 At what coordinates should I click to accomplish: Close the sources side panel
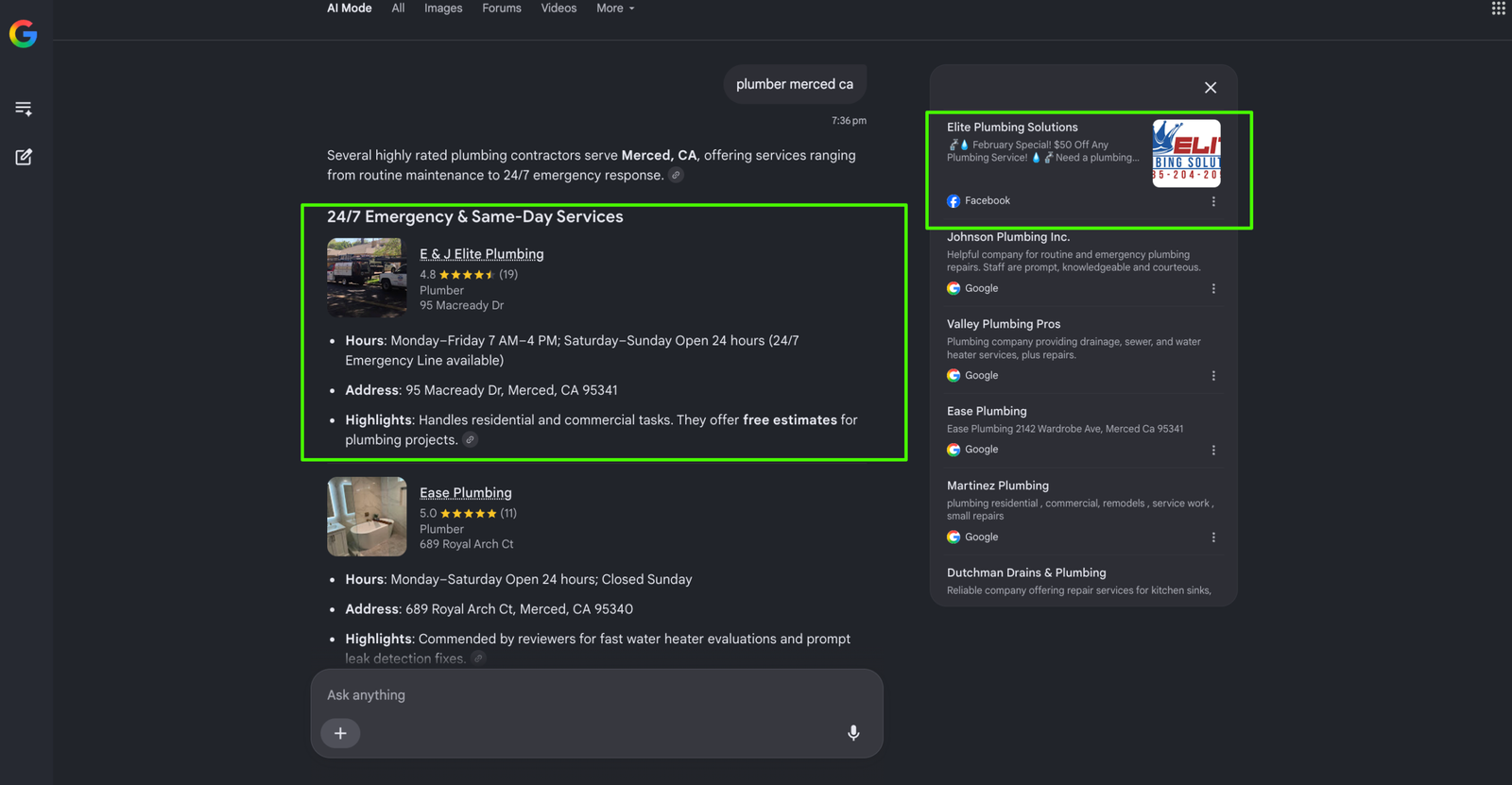(x=1211, y=88)
